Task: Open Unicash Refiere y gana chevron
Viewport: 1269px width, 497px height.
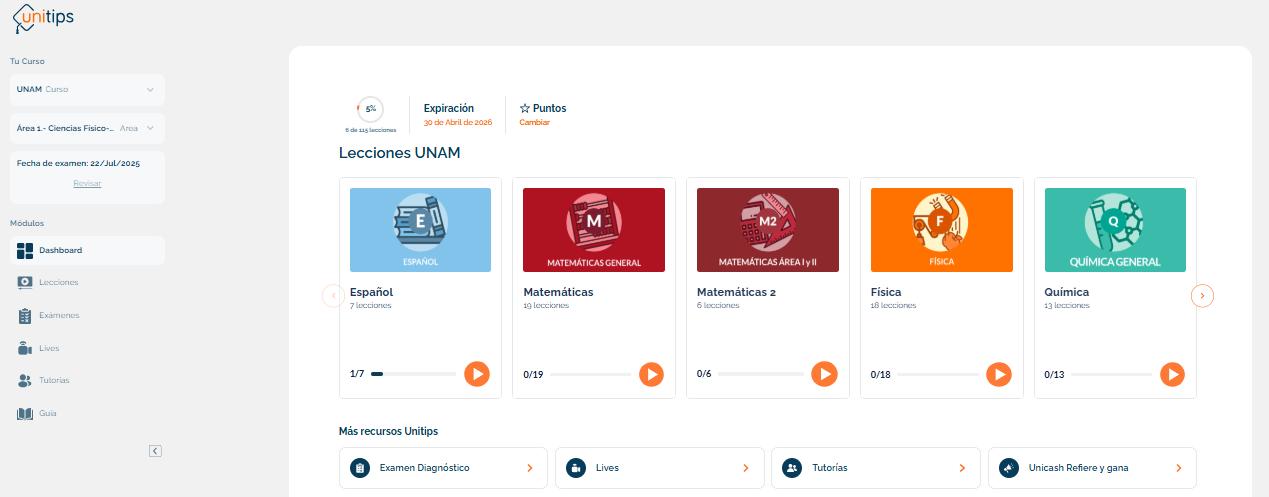Action: [1179, 468]
